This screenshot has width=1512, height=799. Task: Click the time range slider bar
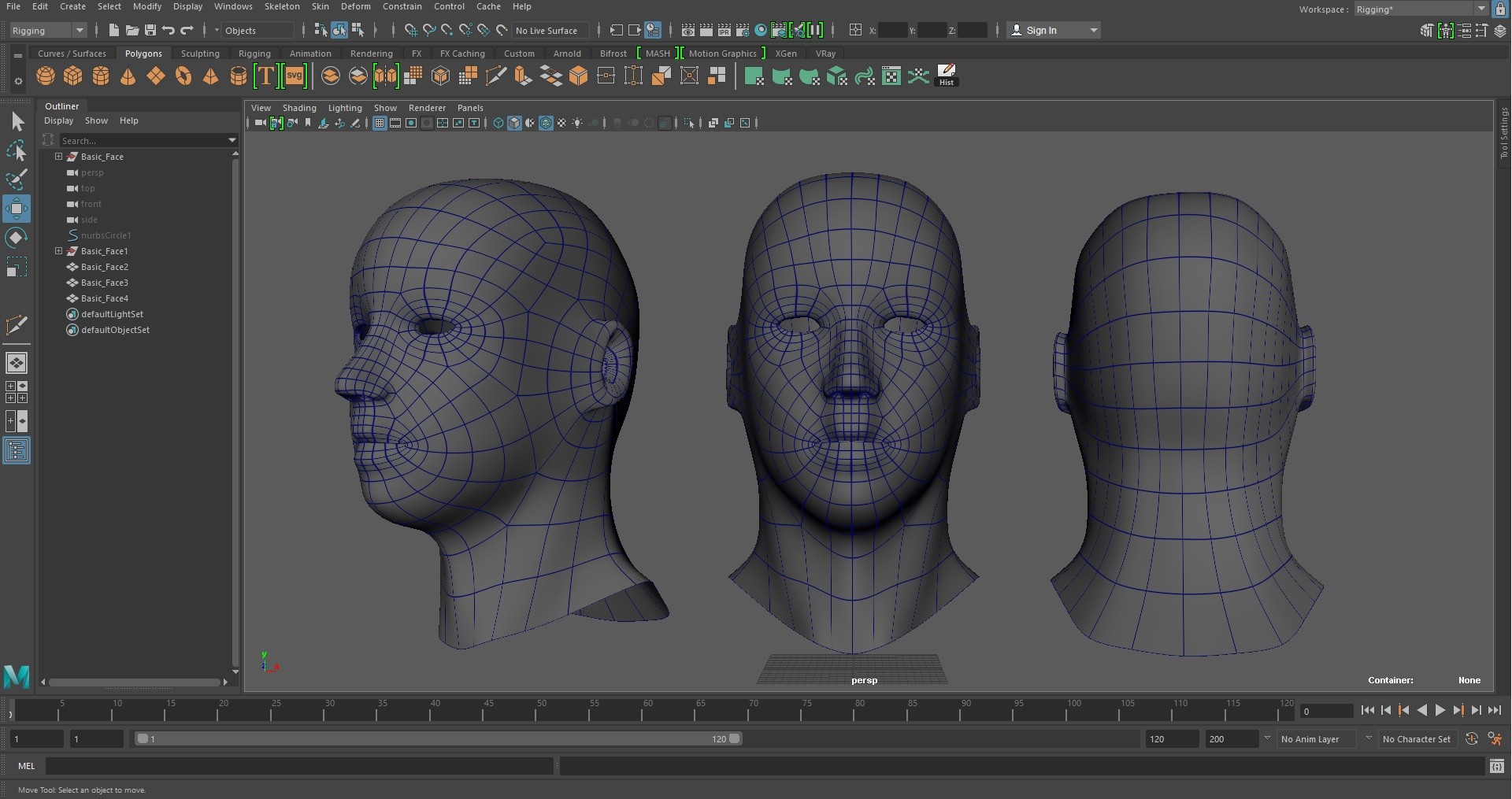[437, 738]
